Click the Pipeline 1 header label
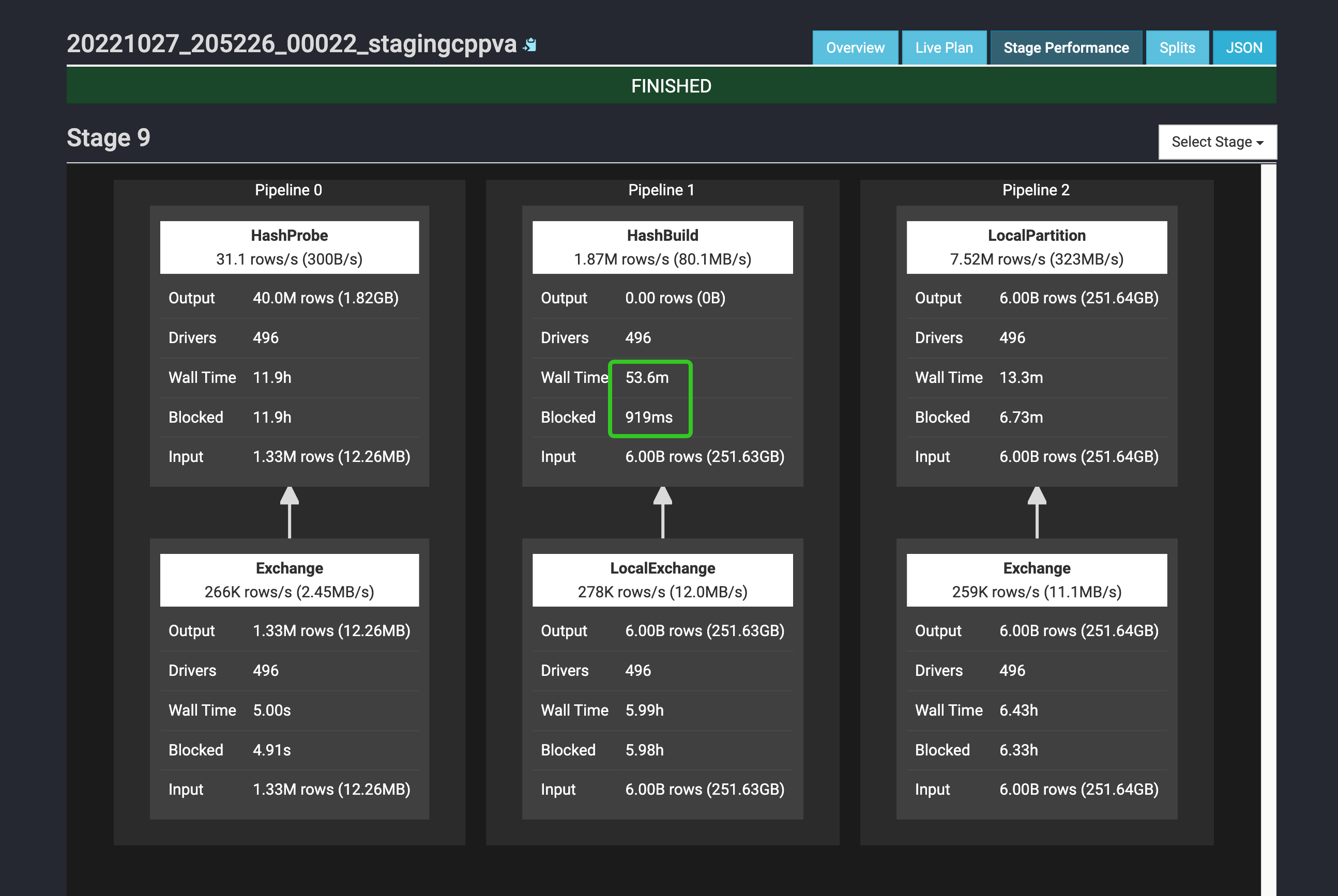The height and width of the screenshot is (896, 1338). [662, 190]
